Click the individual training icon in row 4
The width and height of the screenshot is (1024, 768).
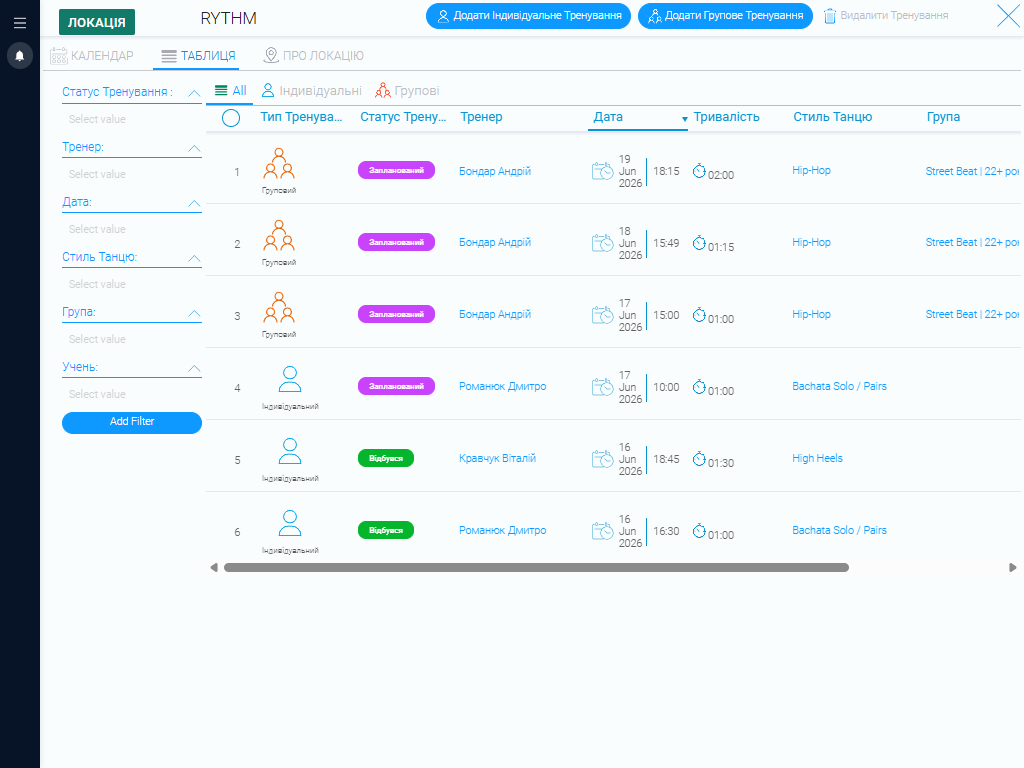(x=290, y=379)
